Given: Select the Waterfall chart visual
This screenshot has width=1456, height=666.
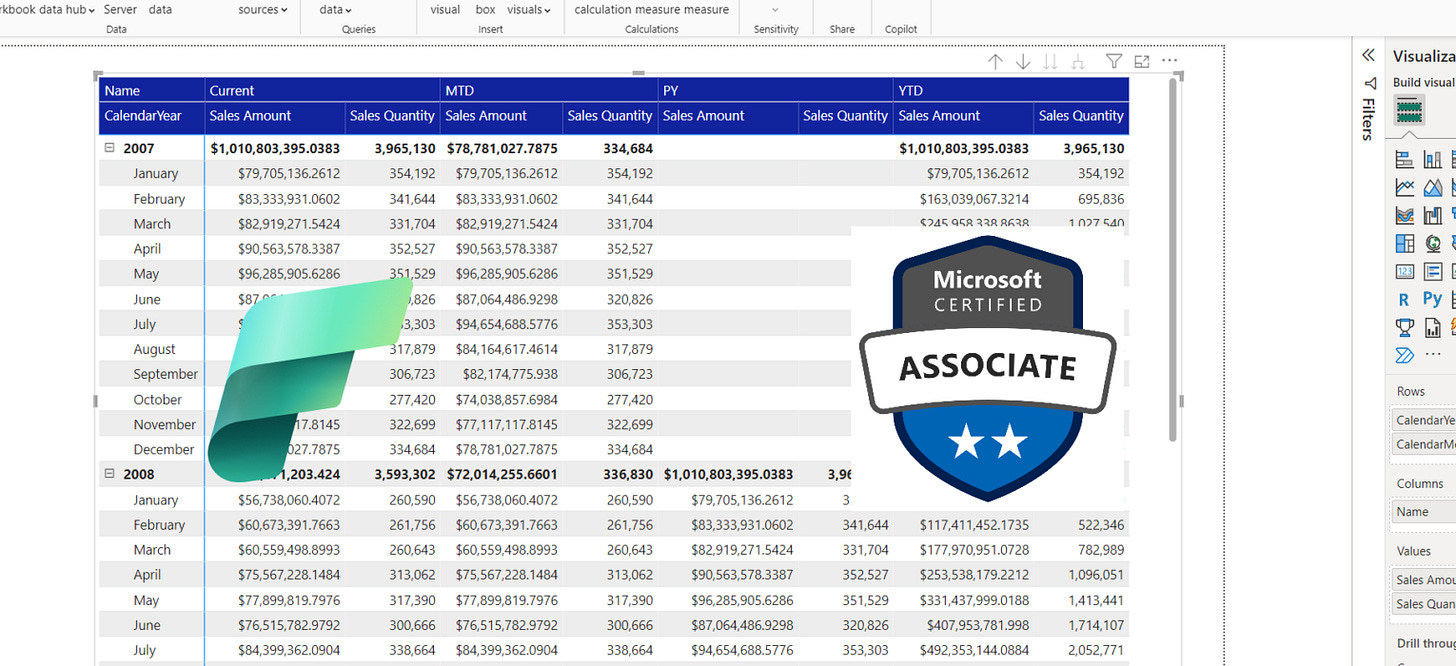Looking at the screenshot, I should 1433,215.
